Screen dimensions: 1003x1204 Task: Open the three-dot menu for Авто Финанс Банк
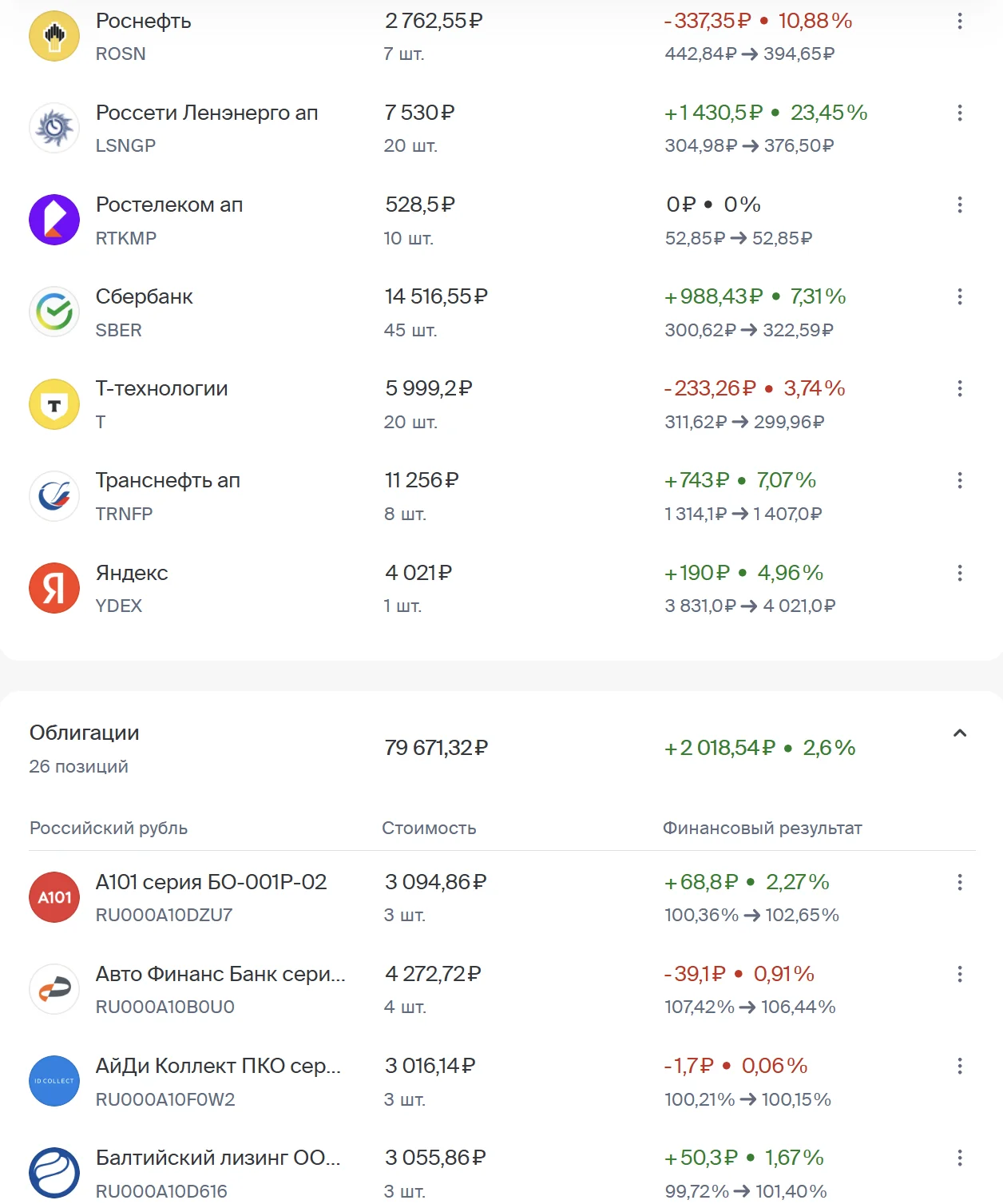960,974
